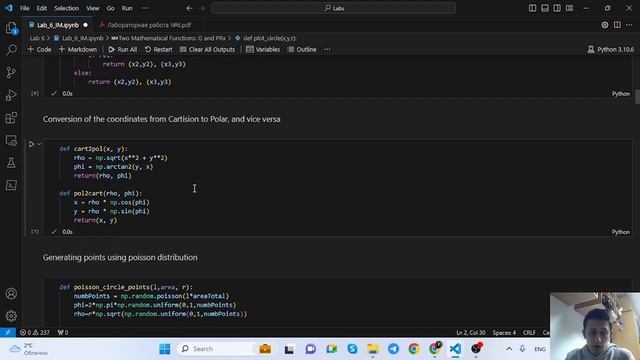Open the Testing flask view

[11, 163]
